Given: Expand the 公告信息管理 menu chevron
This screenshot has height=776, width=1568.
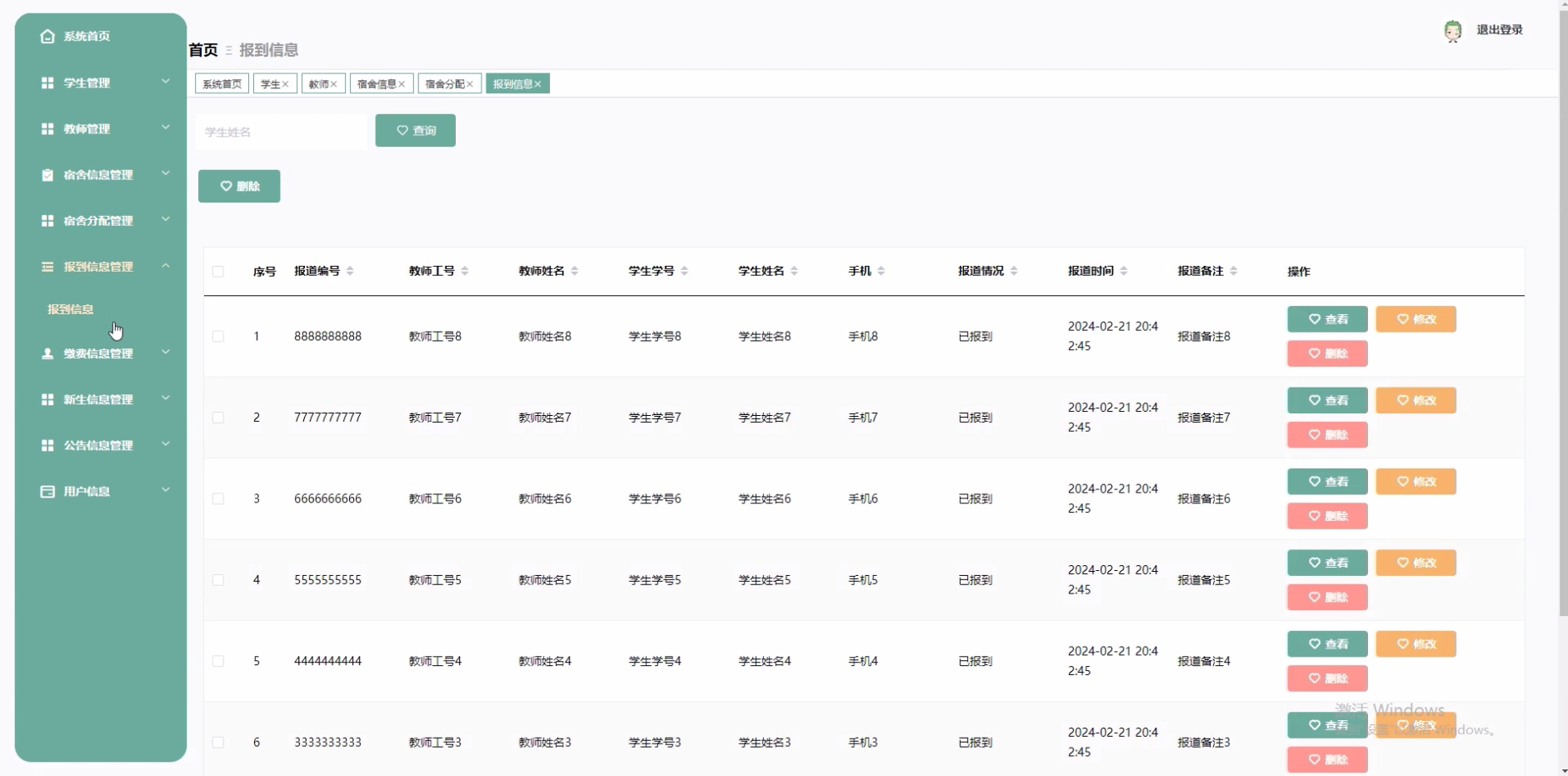Looking at the screenshot, I should [166, 444].
